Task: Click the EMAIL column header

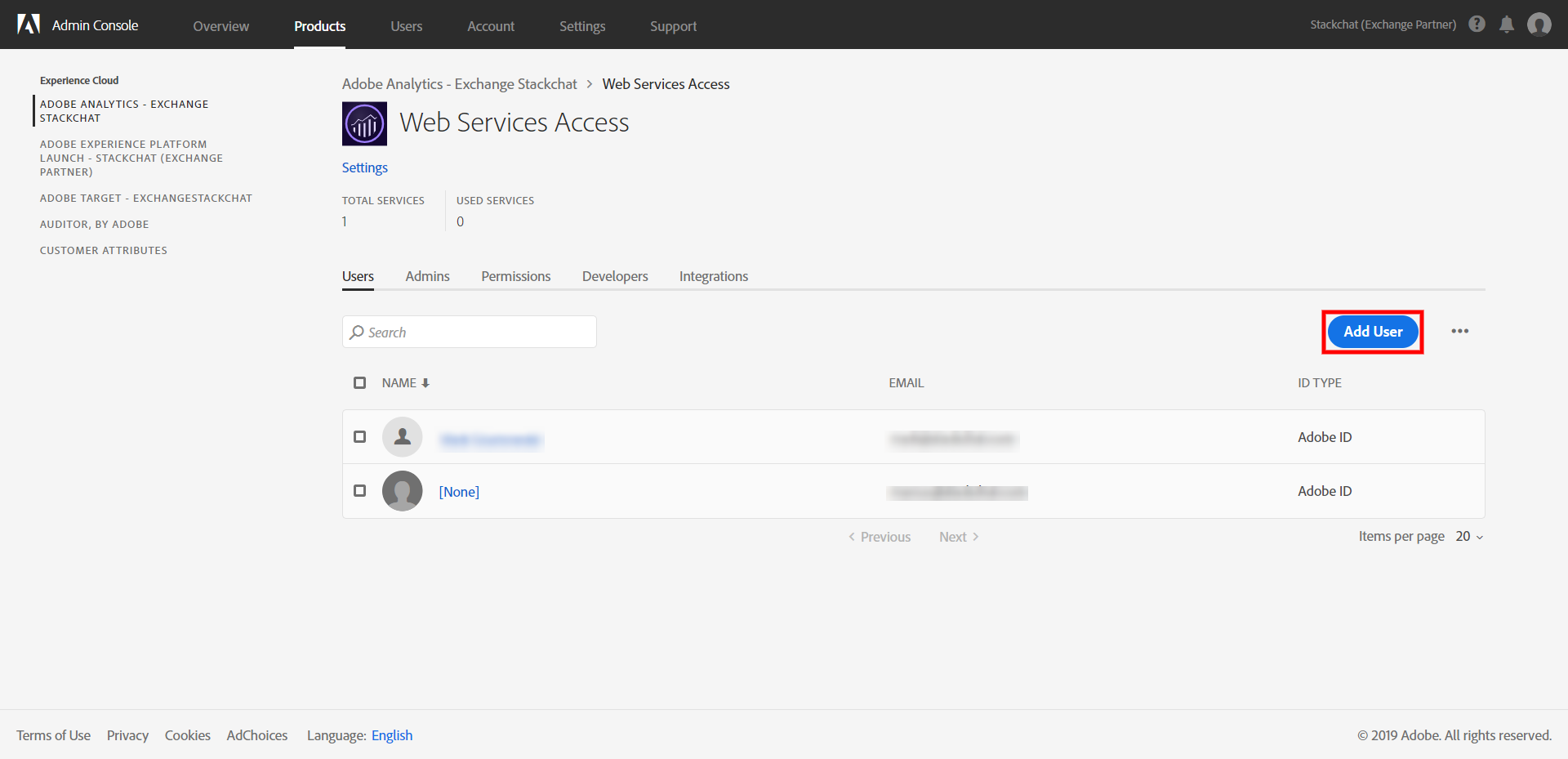Action: [x=906, y=383]
